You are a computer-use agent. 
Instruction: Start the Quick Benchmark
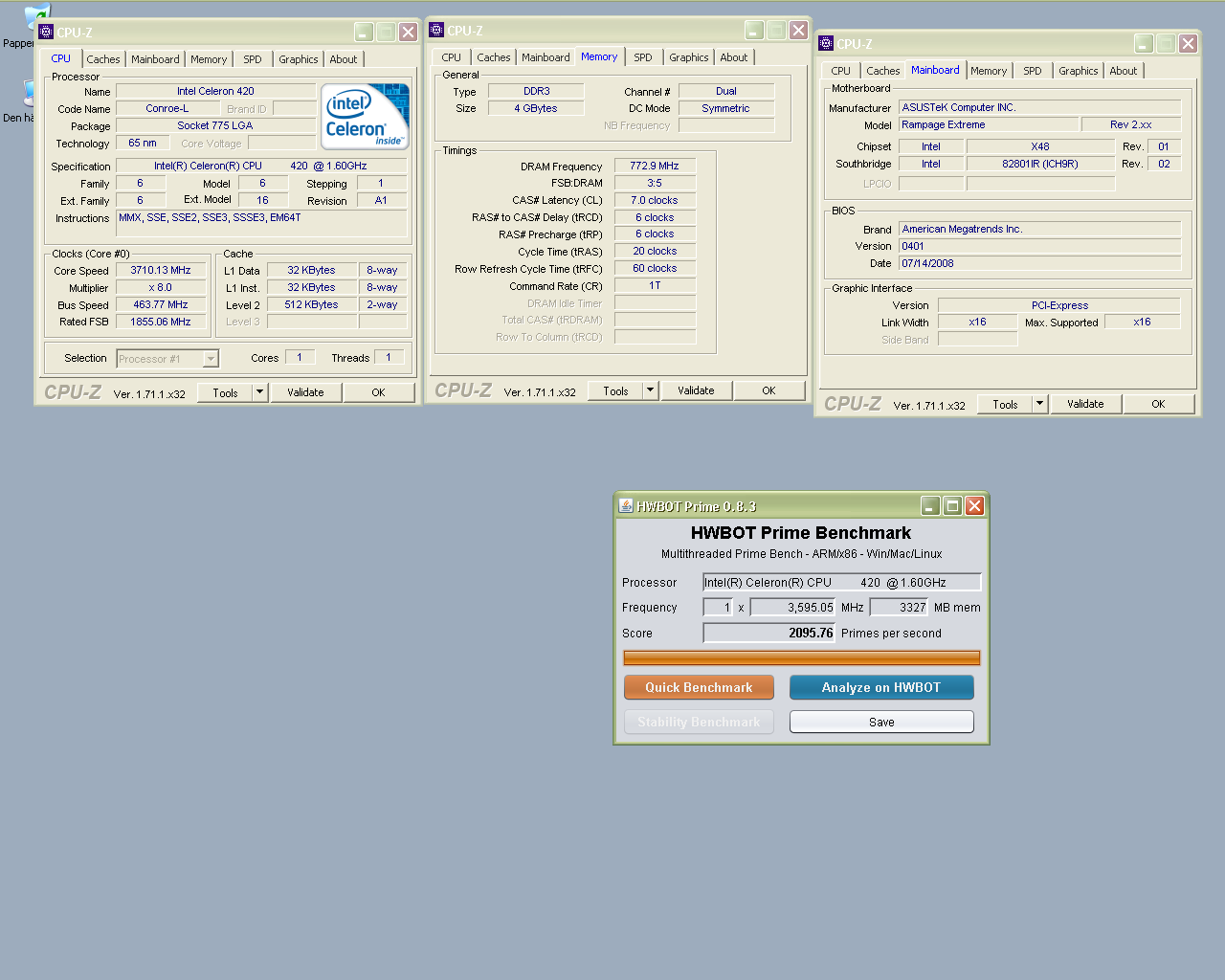click(699, 687)
